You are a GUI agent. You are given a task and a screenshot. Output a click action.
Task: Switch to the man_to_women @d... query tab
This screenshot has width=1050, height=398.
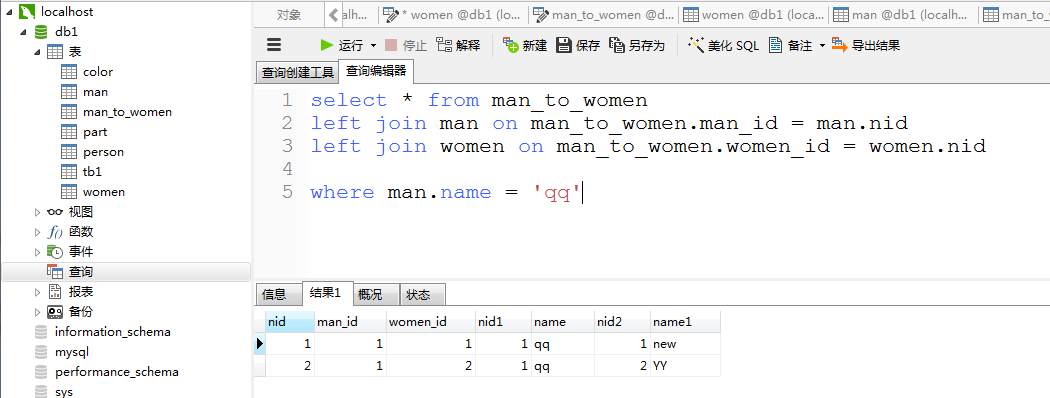point(603,15)
